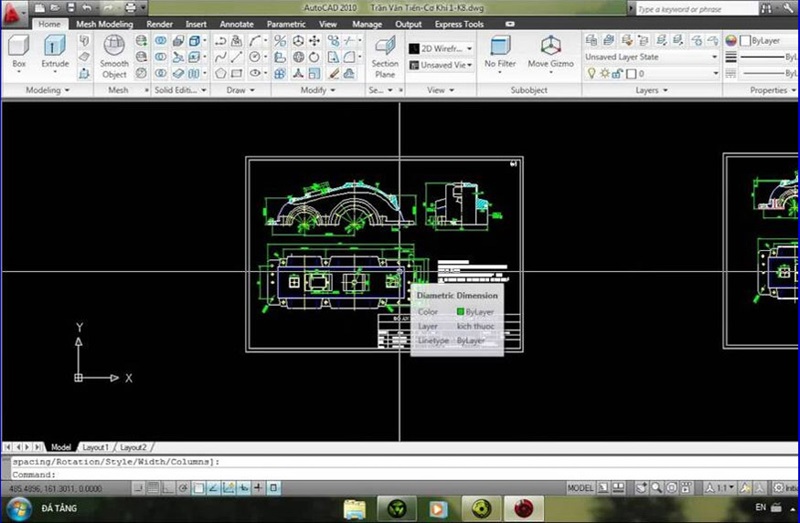Click the Smooth Object mesh tool
Image resolution: width=800 pixels, height=523 pixels.
click(114, 56)
